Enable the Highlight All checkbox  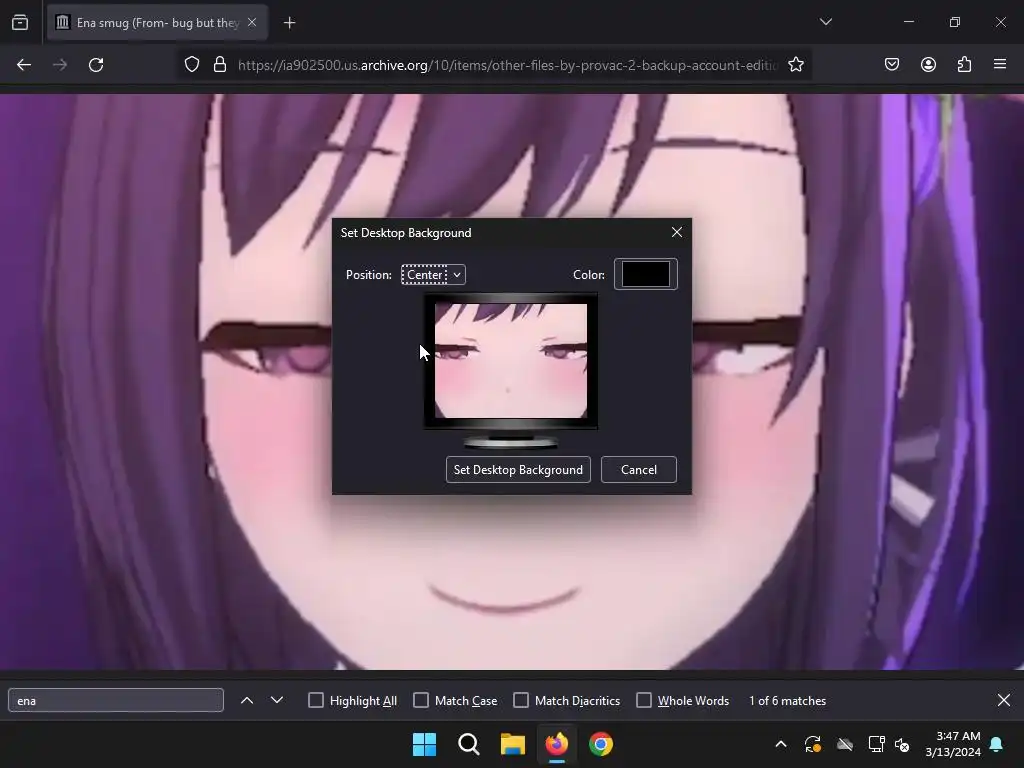coord(316,700)
